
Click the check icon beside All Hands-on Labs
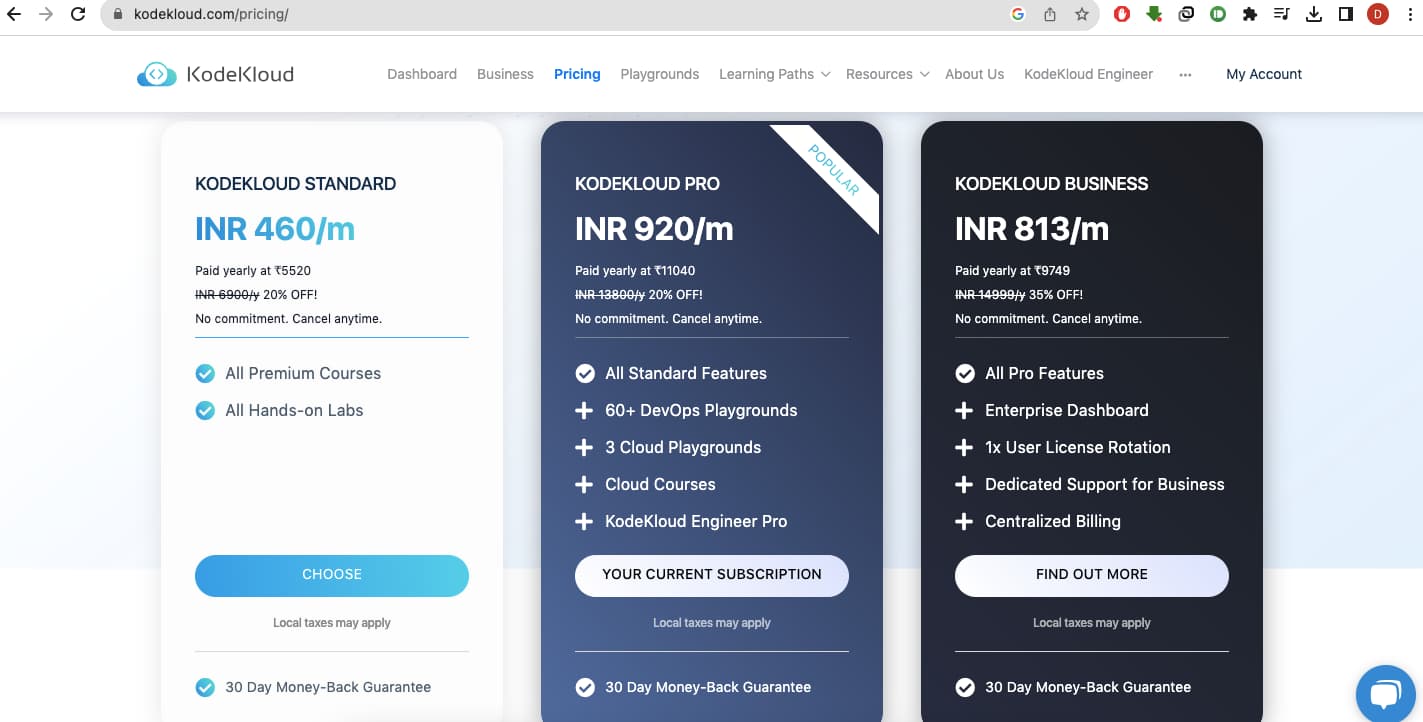click(x=205, y=411)
